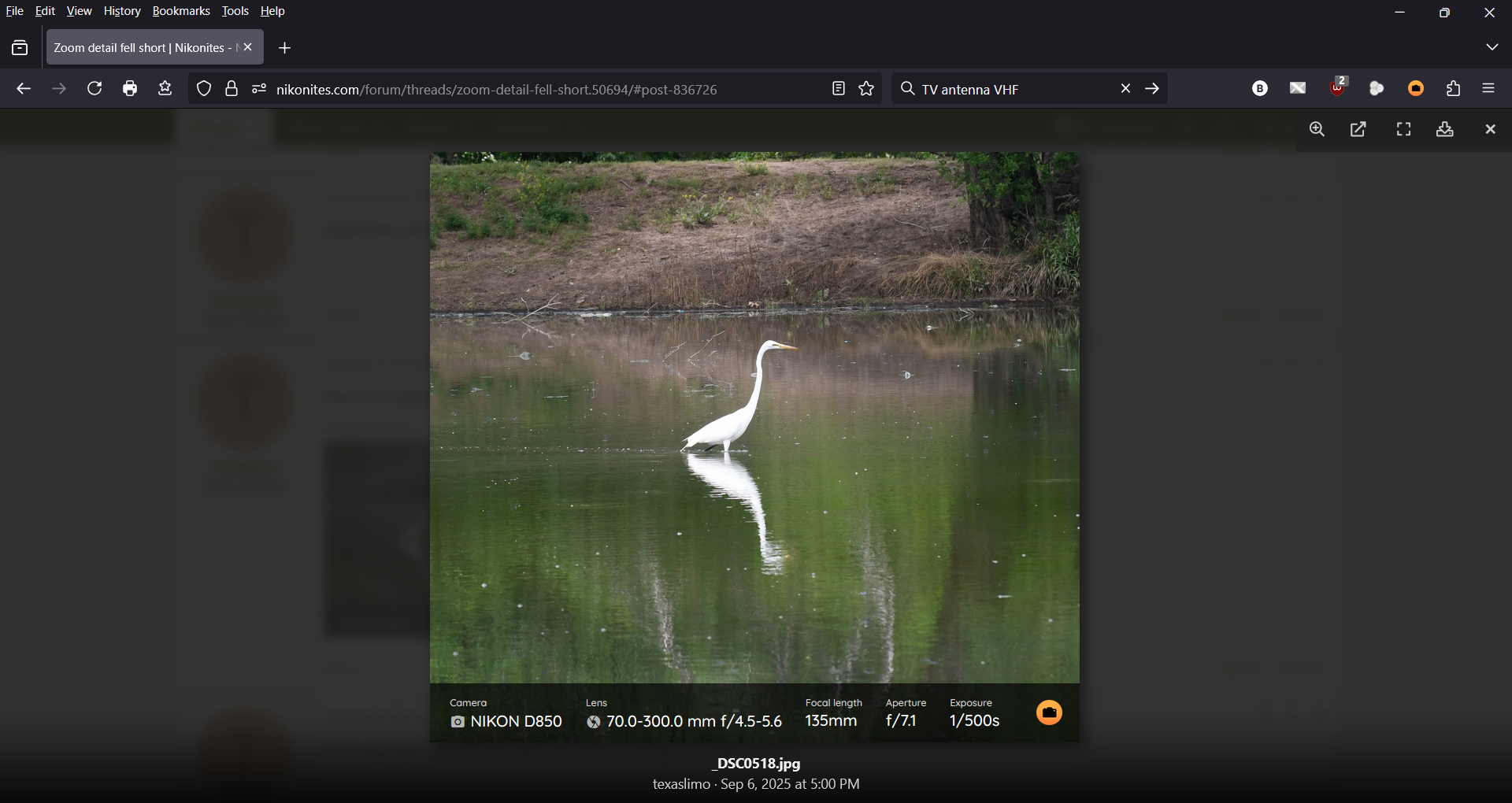The height and width of the screenshot is (803, 1512).
Task: Close the lightbox image viewer
Action: (x=1490, y=130)
